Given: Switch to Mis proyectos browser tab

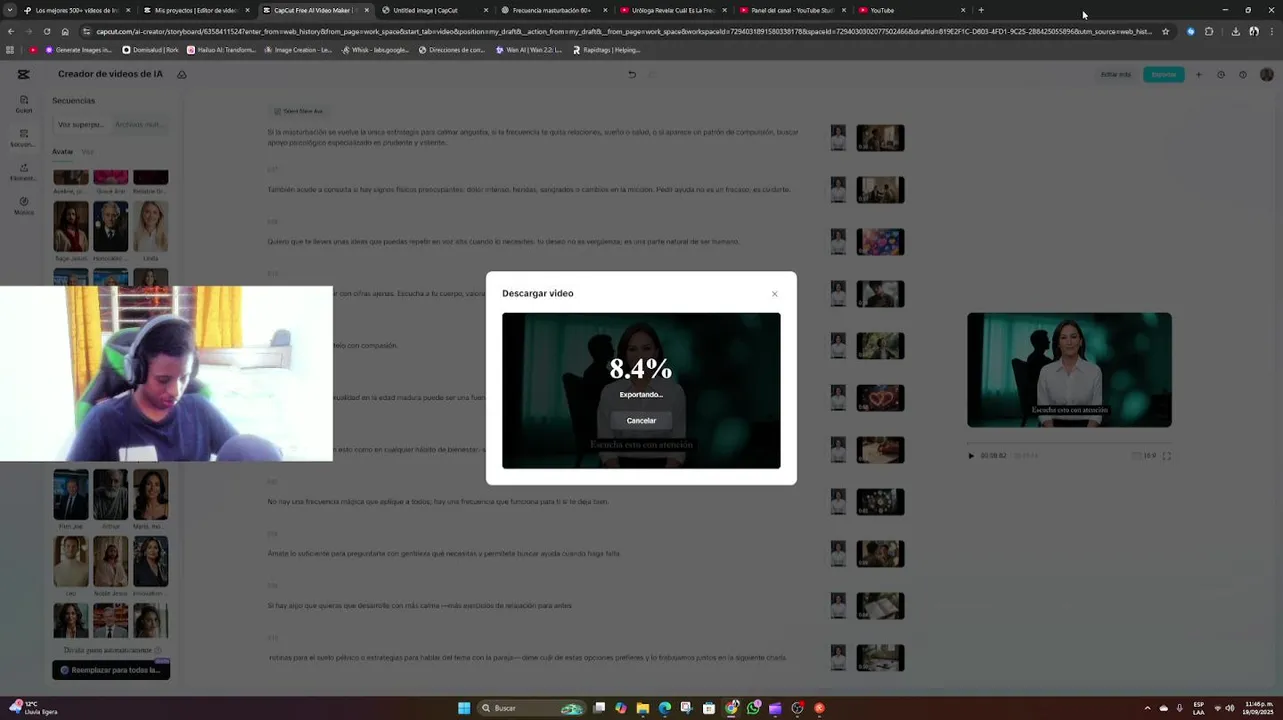Looking at the screenshot, I should pos(196,10).
